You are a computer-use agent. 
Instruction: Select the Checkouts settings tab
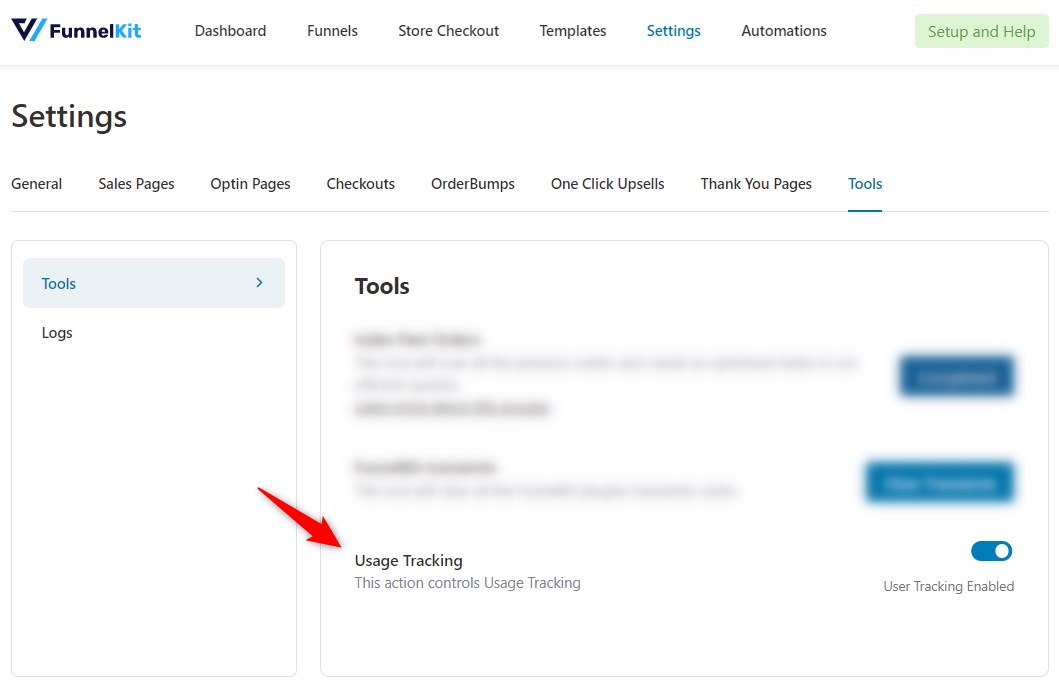[x=360, y=184]
